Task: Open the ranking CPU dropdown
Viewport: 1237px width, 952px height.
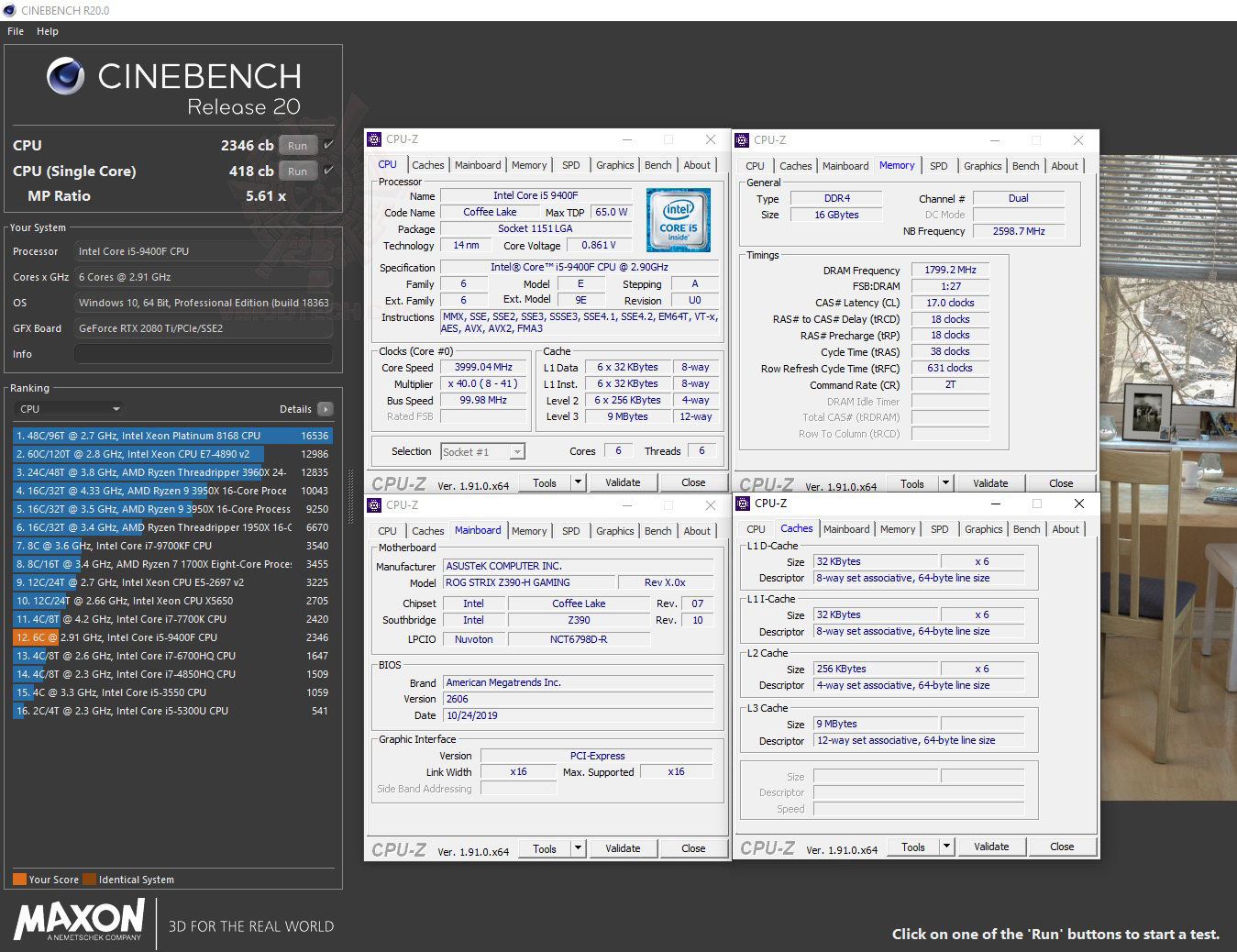Action: point(70,409)
